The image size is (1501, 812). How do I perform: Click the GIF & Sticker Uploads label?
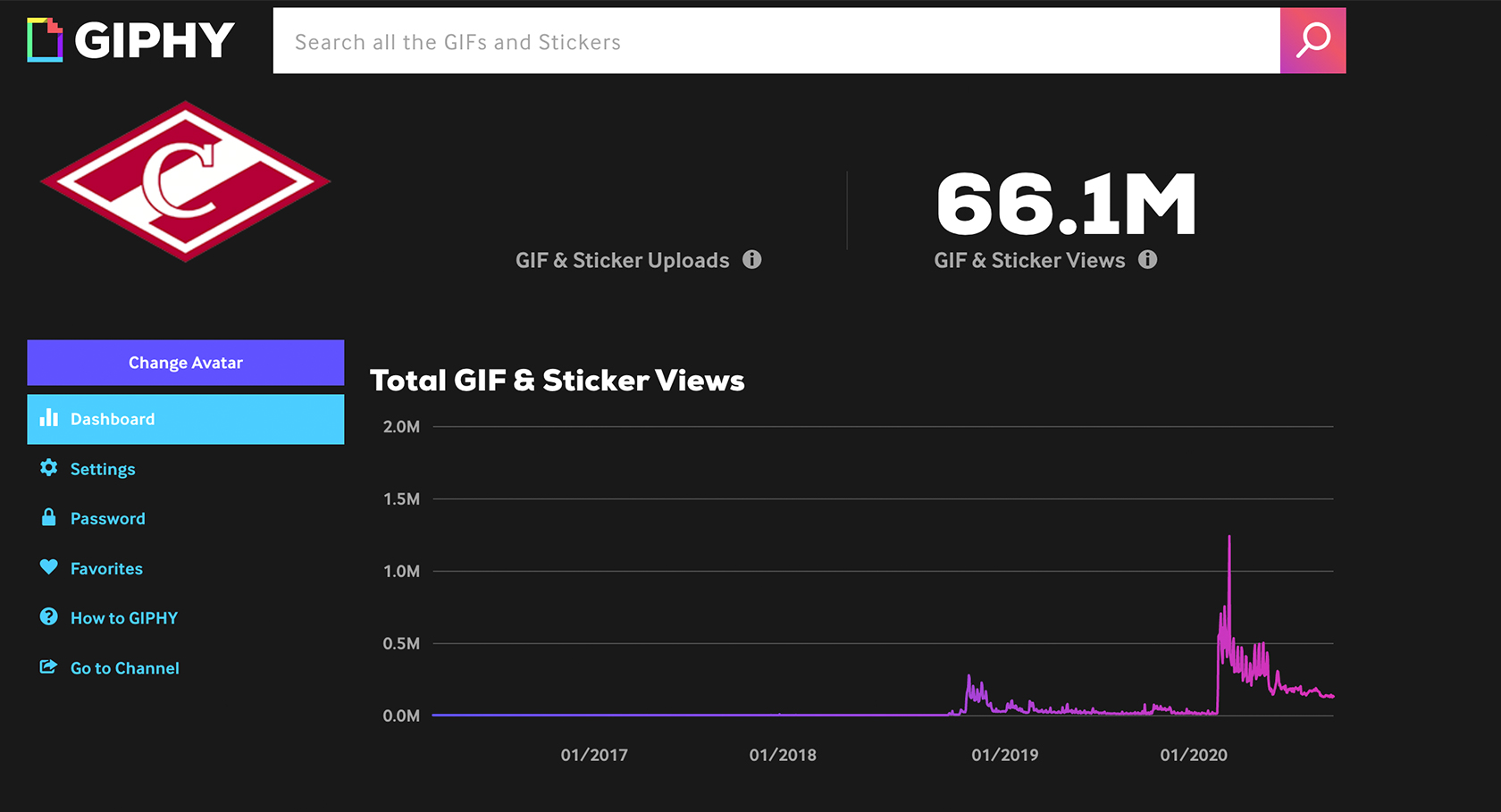(623, 260)
